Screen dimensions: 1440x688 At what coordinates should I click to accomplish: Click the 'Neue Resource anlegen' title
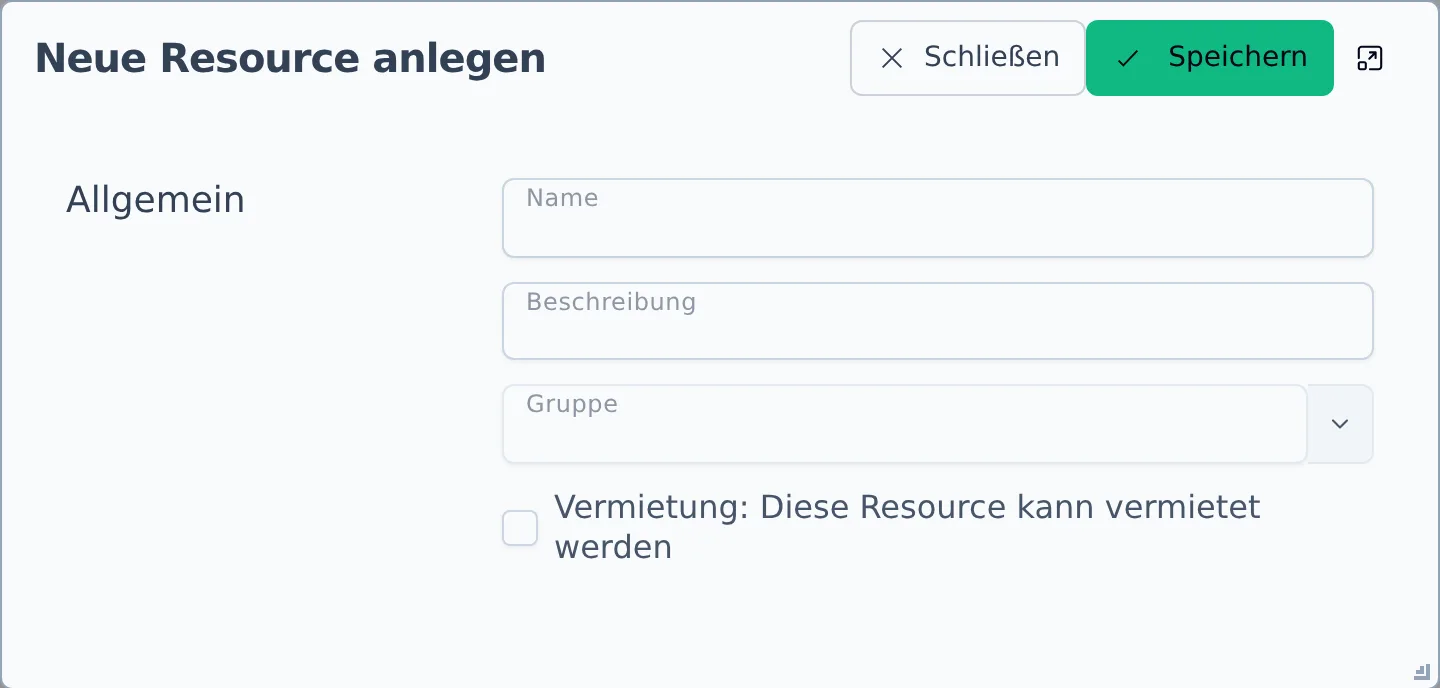(290, 58)
